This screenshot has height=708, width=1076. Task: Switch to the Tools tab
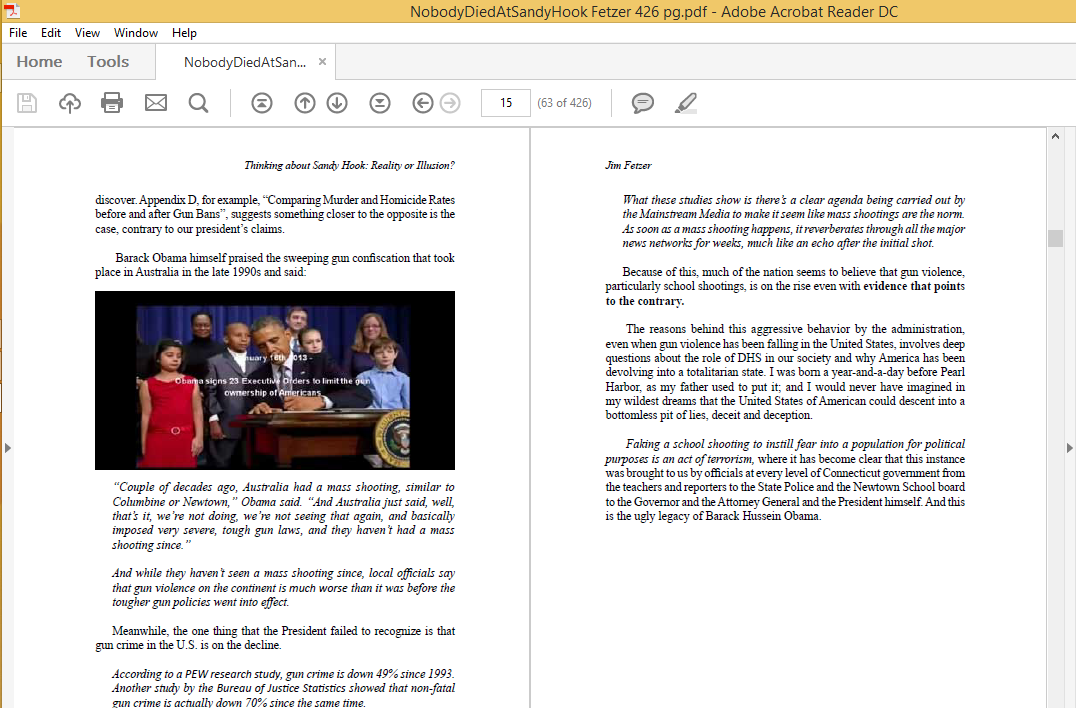pyautogui.click(x=108, y=62)
